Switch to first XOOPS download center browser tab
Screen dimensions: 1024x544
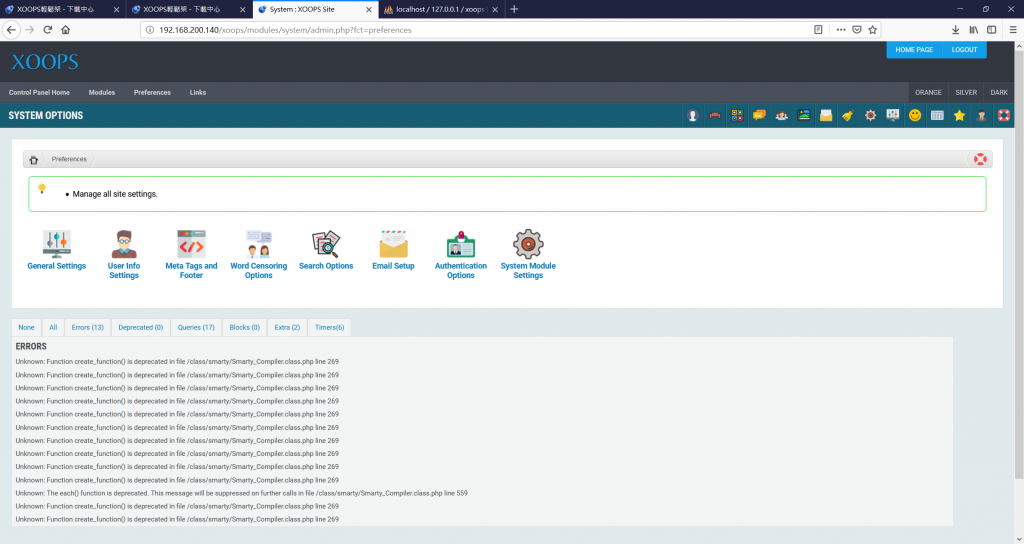click(63, 9)
